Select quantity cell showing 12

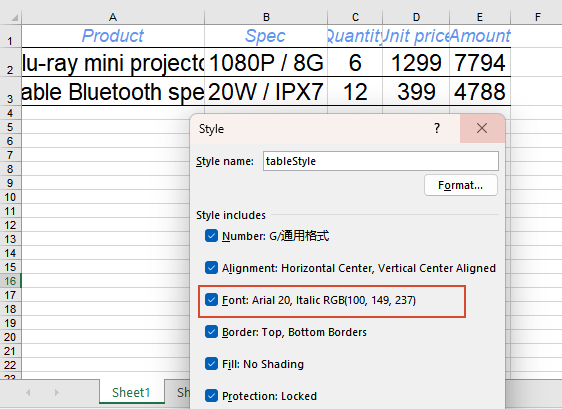coord(355,92)
